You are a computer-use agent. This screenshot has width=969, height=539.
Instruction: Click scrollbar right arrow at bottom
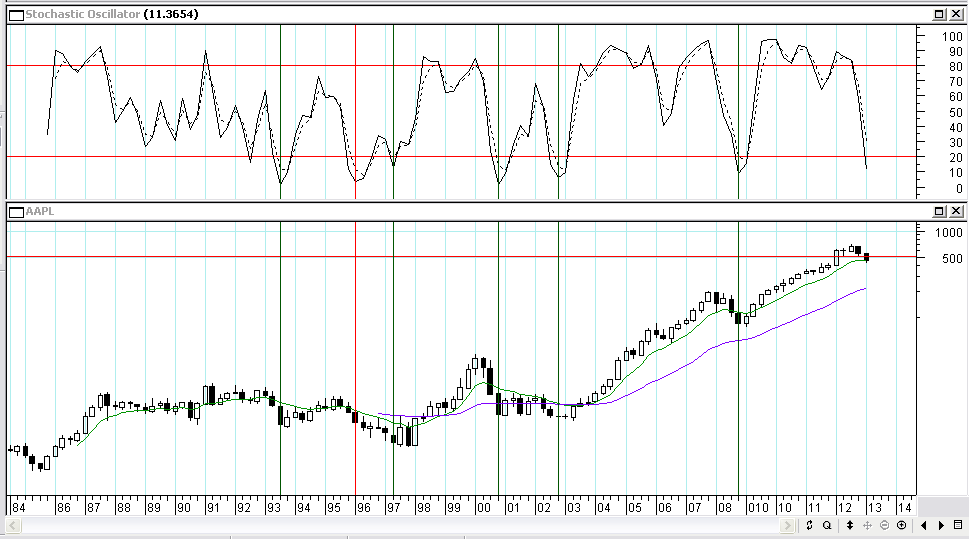click(x=787, y=525)
